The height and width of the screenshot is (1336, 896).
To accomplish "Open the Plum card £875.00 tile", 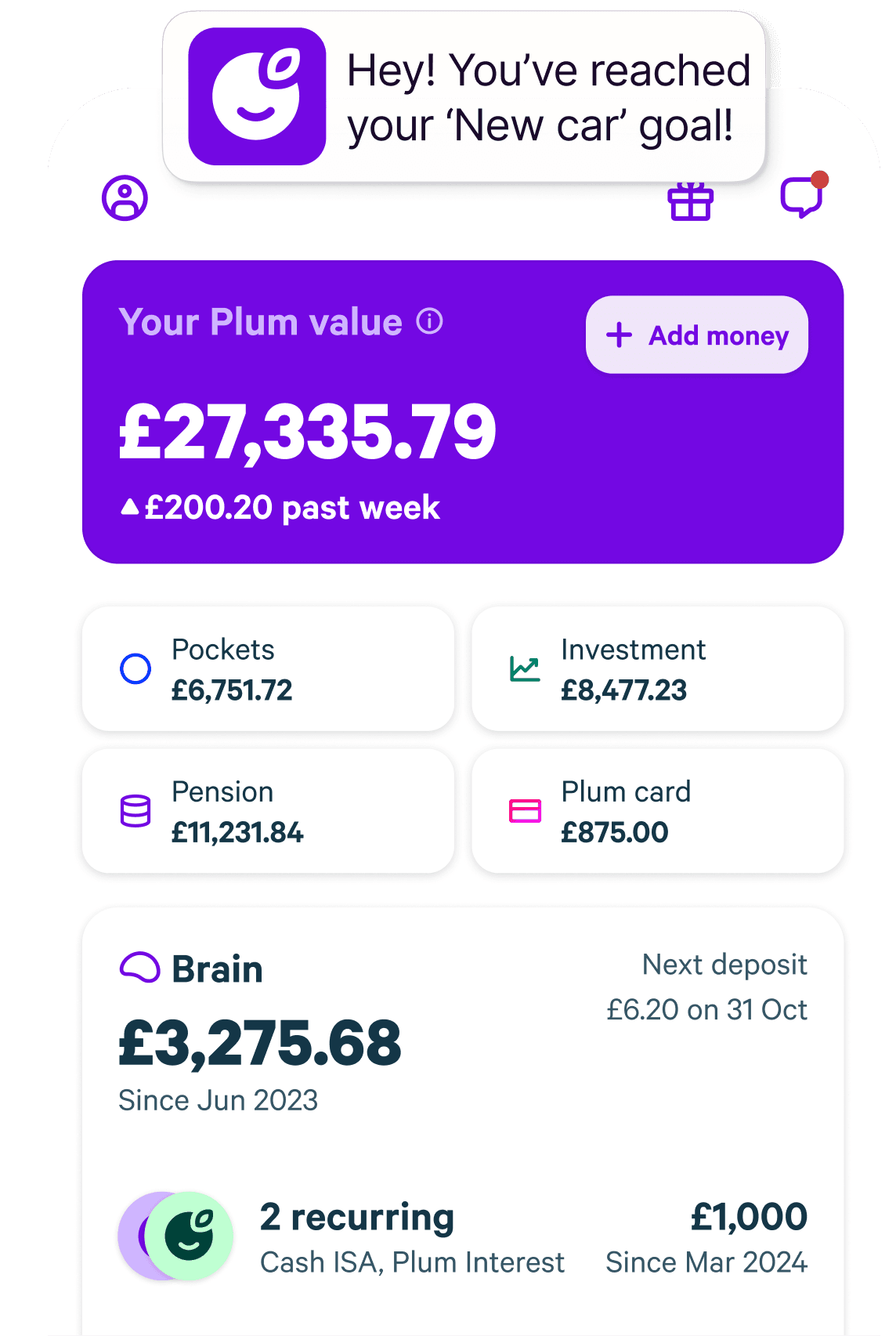I will pos(658,811).
